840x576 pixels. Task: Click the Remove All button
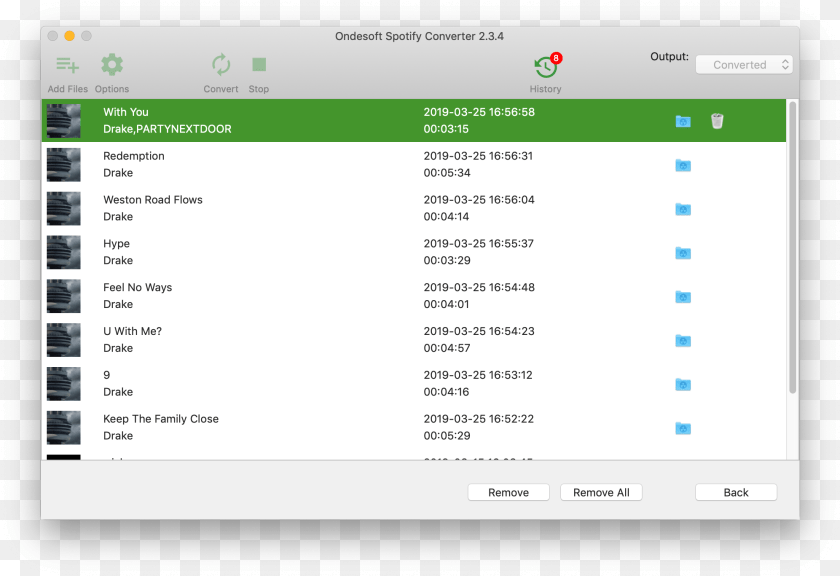pyautogui.click(x=601, y=492)
